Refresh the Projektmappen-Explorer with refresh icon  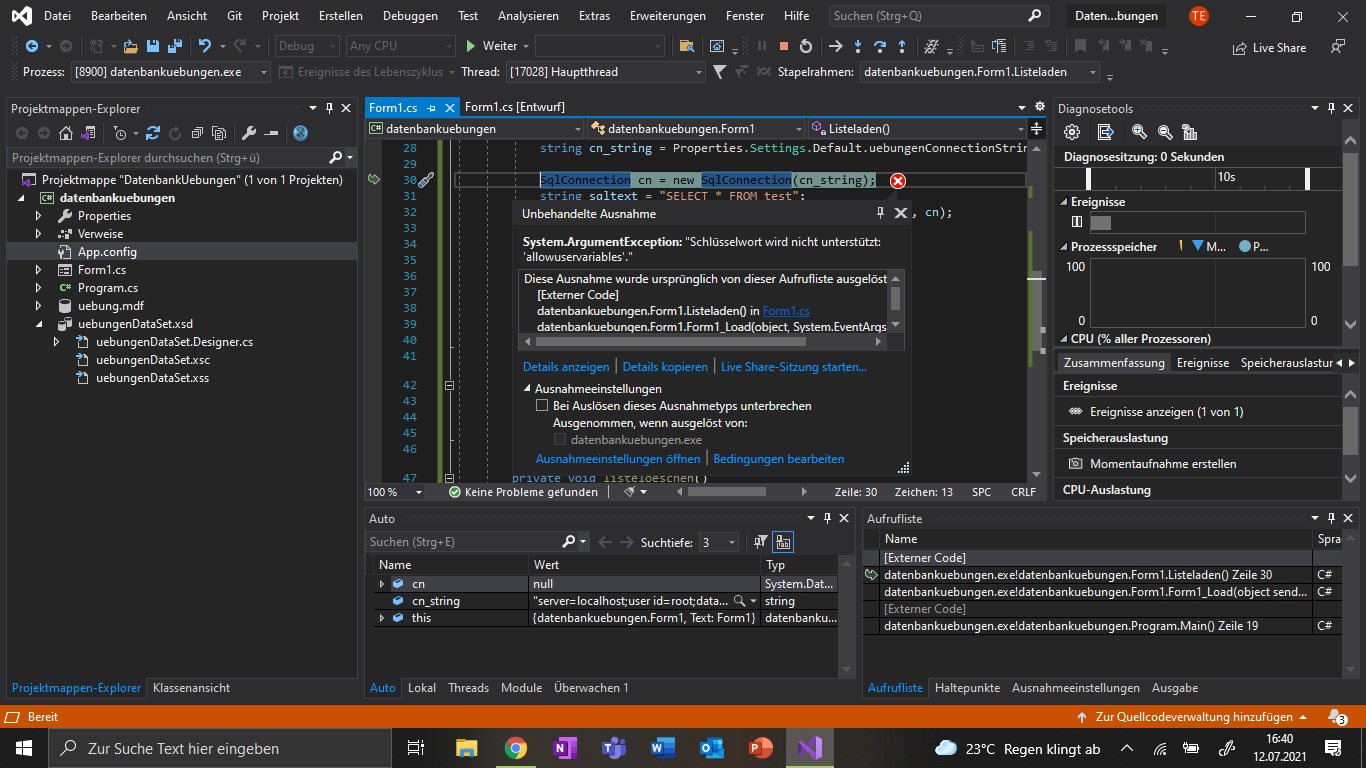[153, 132]
